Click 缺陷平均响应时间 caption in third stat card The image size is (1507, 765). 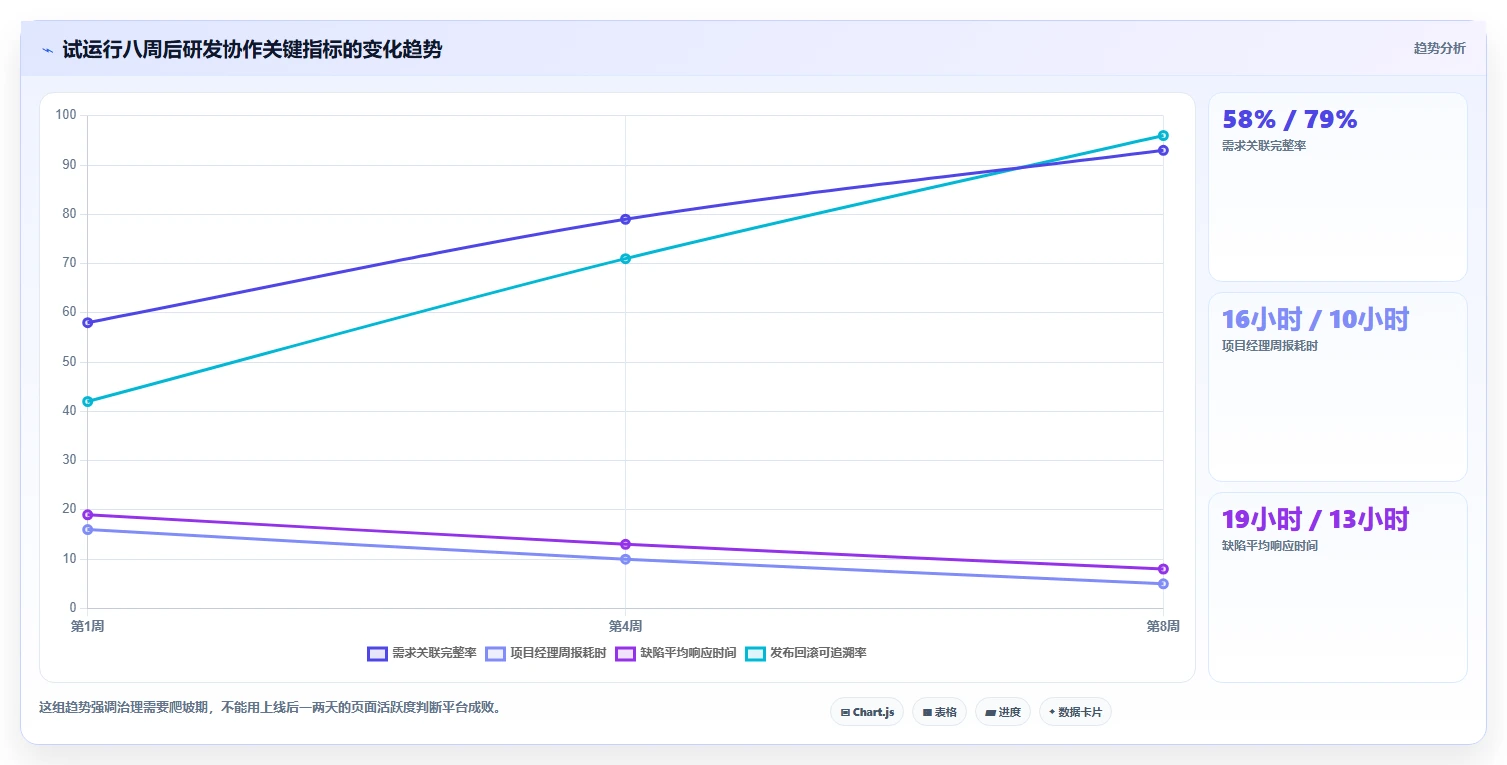tap(1270, 546)
